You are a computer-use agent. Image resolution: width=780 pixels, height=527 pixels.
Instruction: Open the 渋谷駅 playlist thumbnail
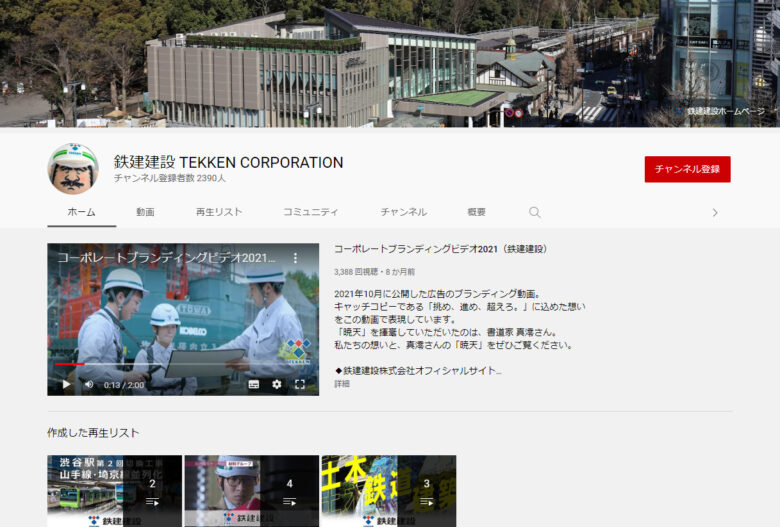click(x=114, y=491)
